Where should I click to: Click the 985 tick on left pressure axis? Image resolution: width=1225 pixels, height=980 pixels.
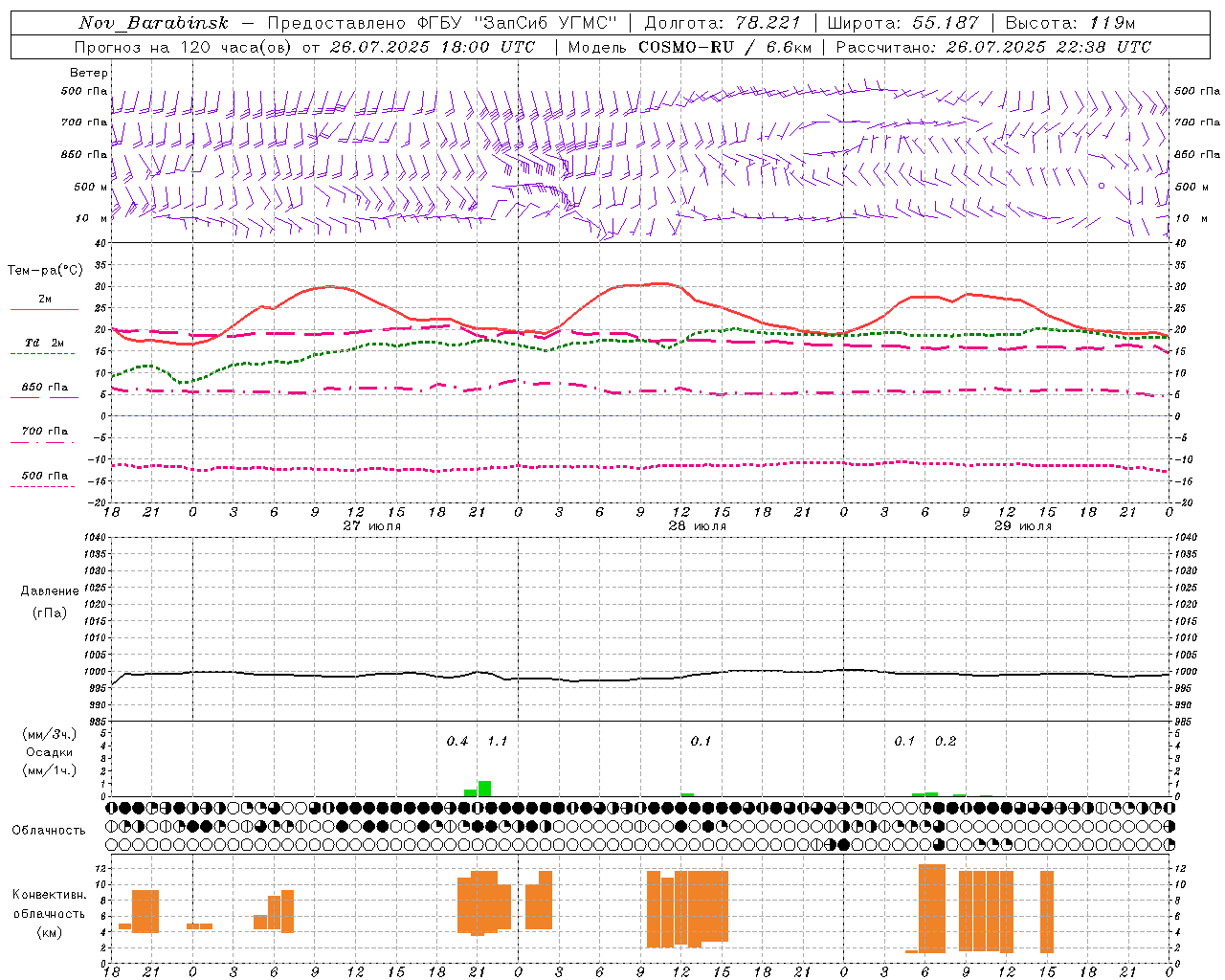click(x=99, y=722)
